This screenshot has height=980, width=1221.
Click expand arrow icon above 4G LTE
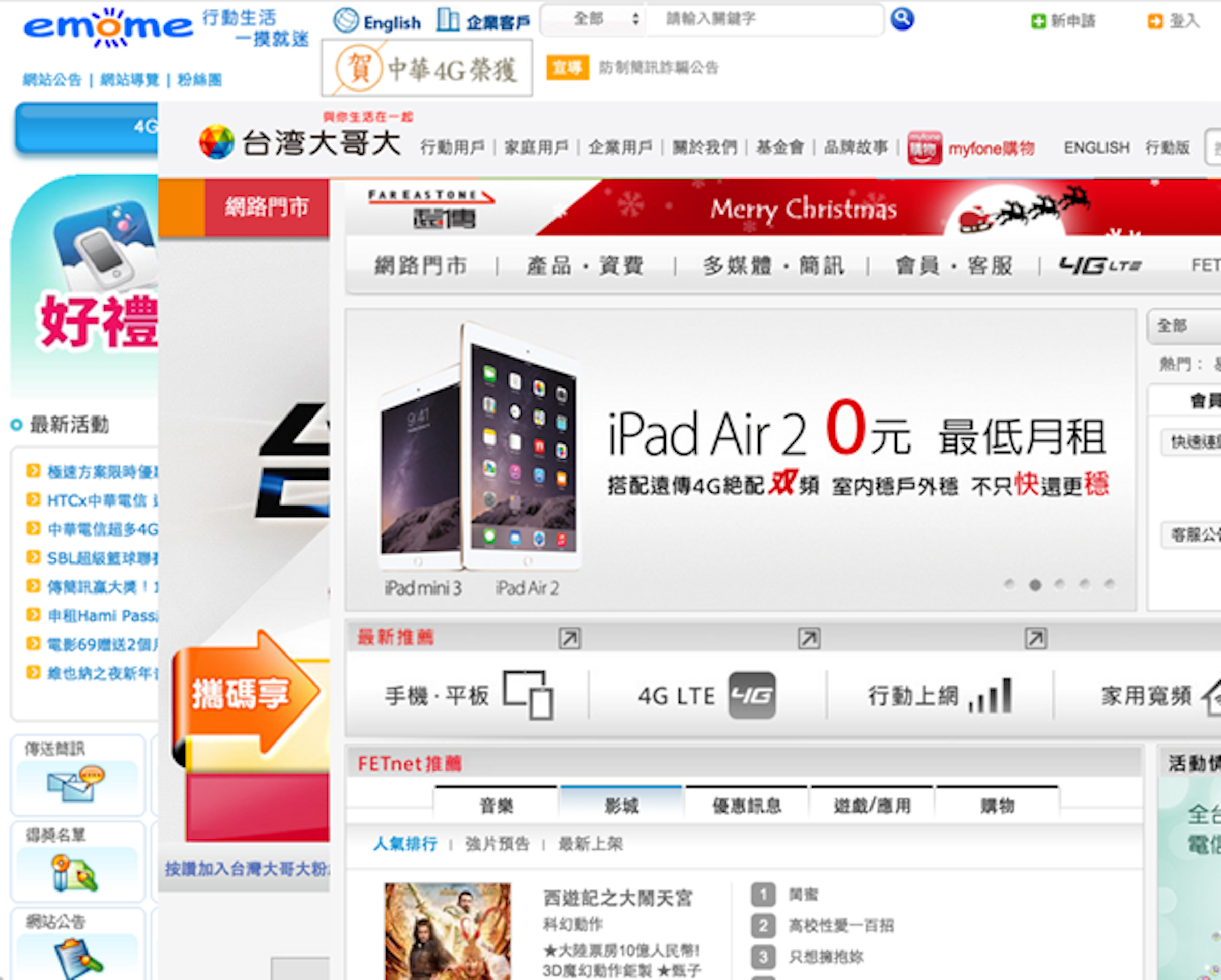point(809,638)
